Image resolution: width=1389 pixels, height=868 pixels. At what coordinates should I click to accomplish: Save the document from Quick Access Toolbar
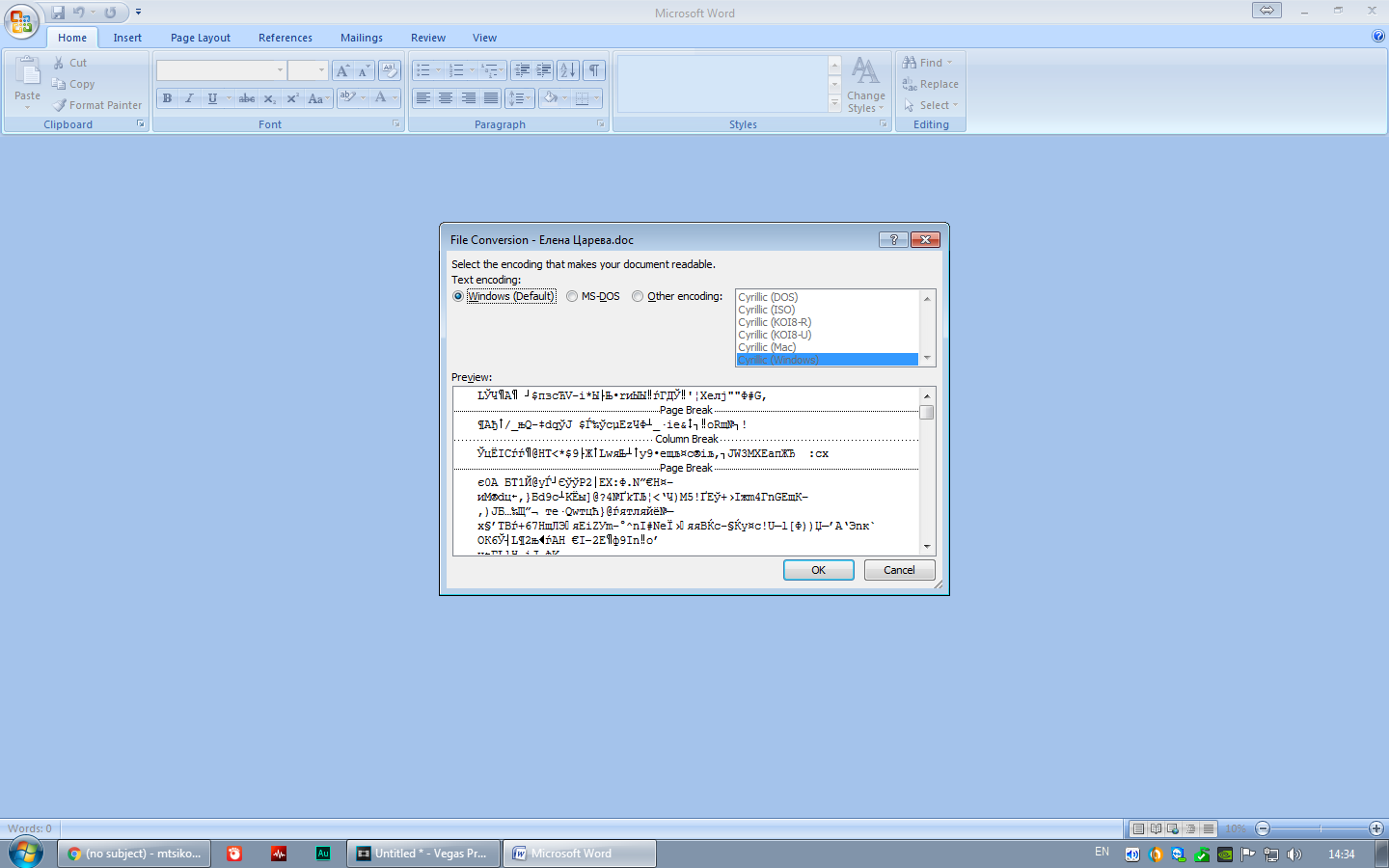58,13
